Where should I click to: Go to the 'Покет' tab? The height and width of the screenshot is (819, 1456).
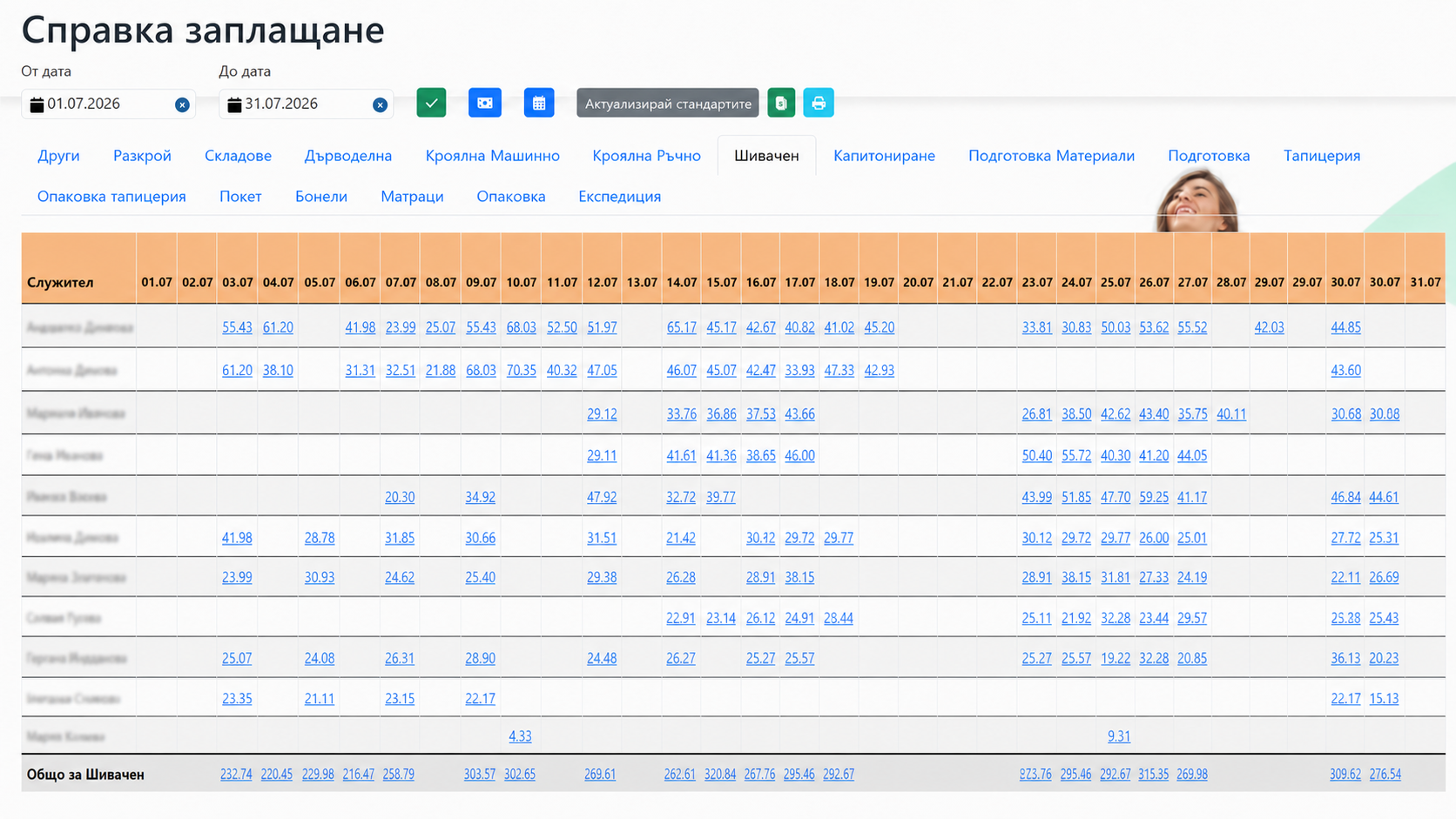240,197
